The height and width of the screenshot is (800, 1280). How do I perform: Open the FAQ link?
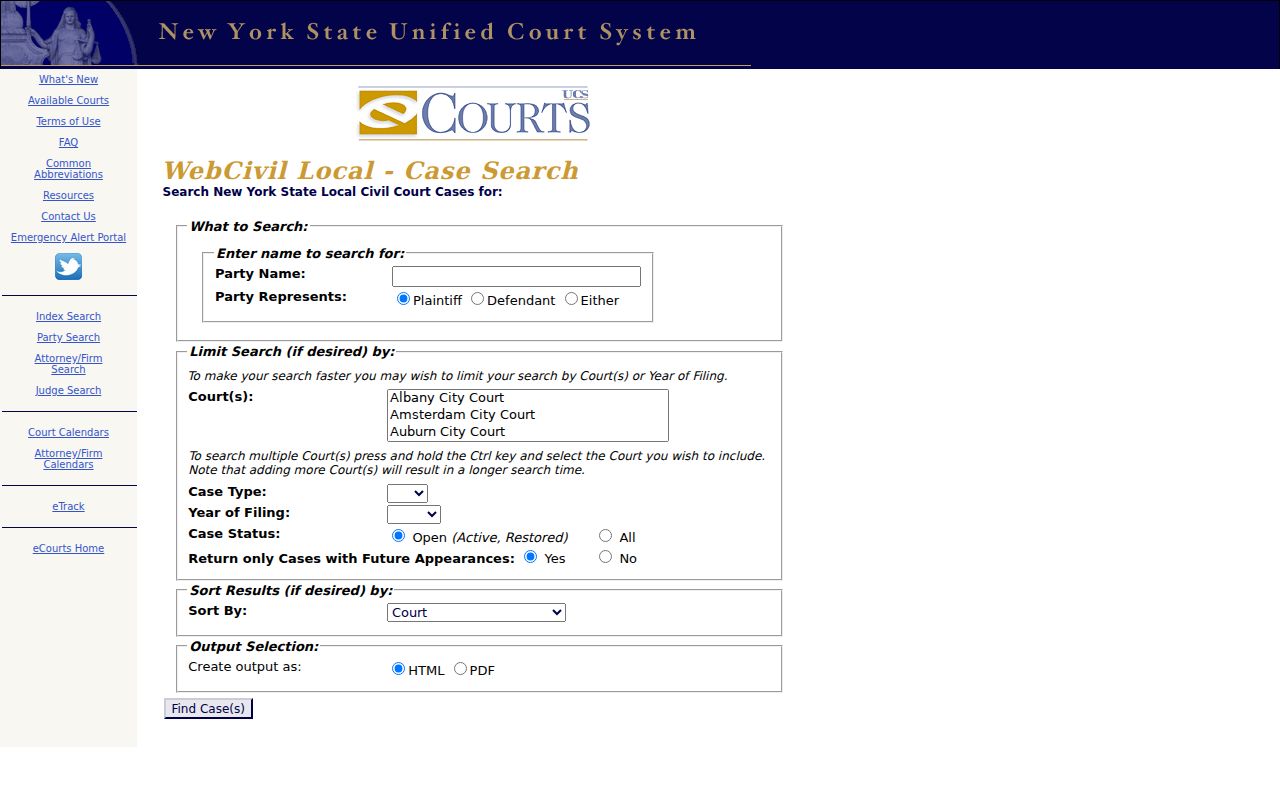tap(68, 143)
